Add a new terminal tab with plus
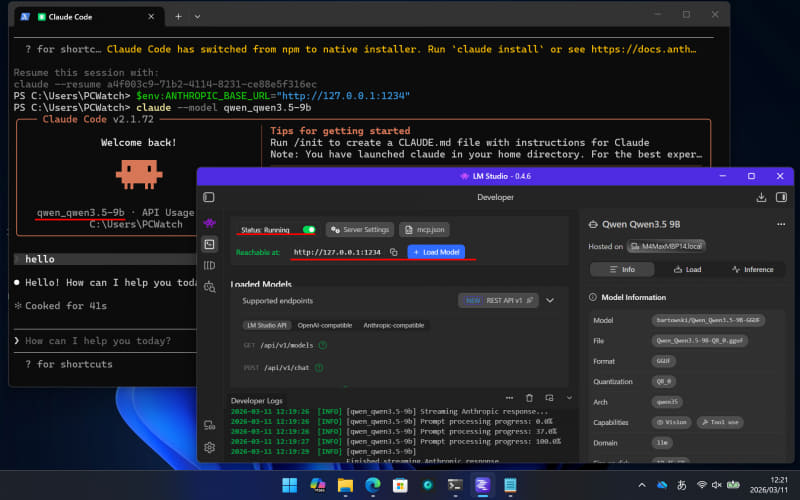Screen dimensions: 800x500 [x=178, y=16]
